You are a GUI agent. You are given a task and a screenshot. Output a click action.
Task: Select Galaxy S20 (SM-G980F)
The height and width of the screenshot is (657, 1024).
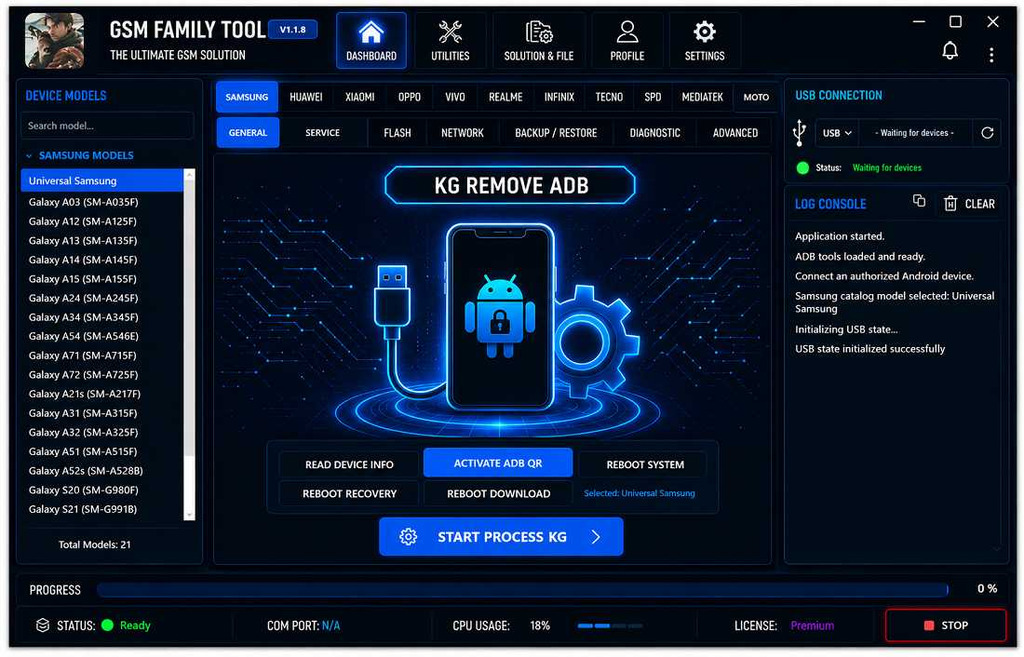[x=102, y=490]
